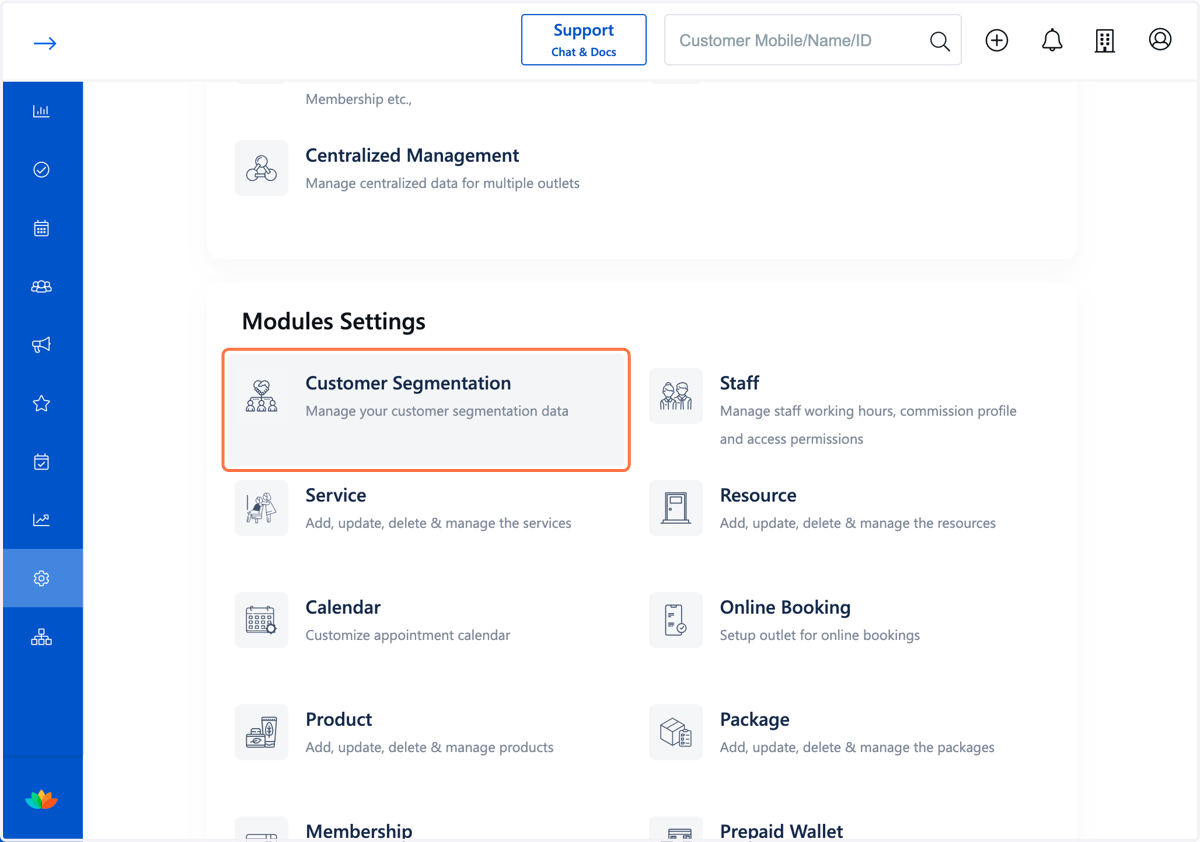Open the calendar-check sidebar icon
This screenshot has width=1200, height=842.
(x=41, y=462)
